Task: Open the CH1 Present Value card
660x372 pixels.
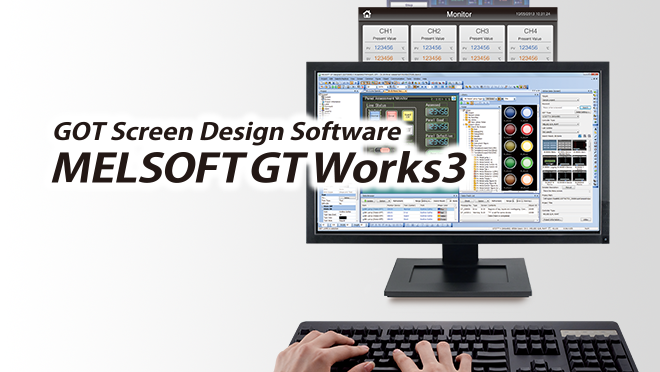Action: [x=386, y=43]
